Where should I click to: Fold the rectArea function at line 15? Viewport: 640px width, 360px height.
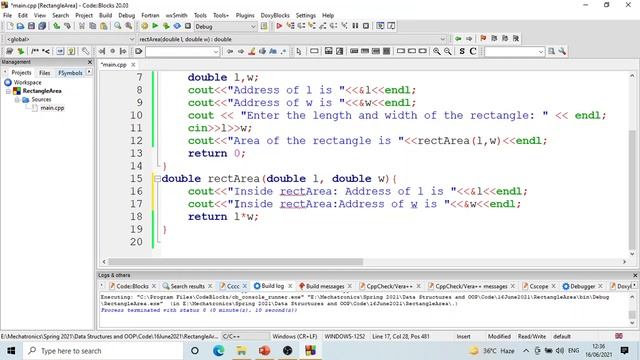pyautogui.click(x=157, y=178)
